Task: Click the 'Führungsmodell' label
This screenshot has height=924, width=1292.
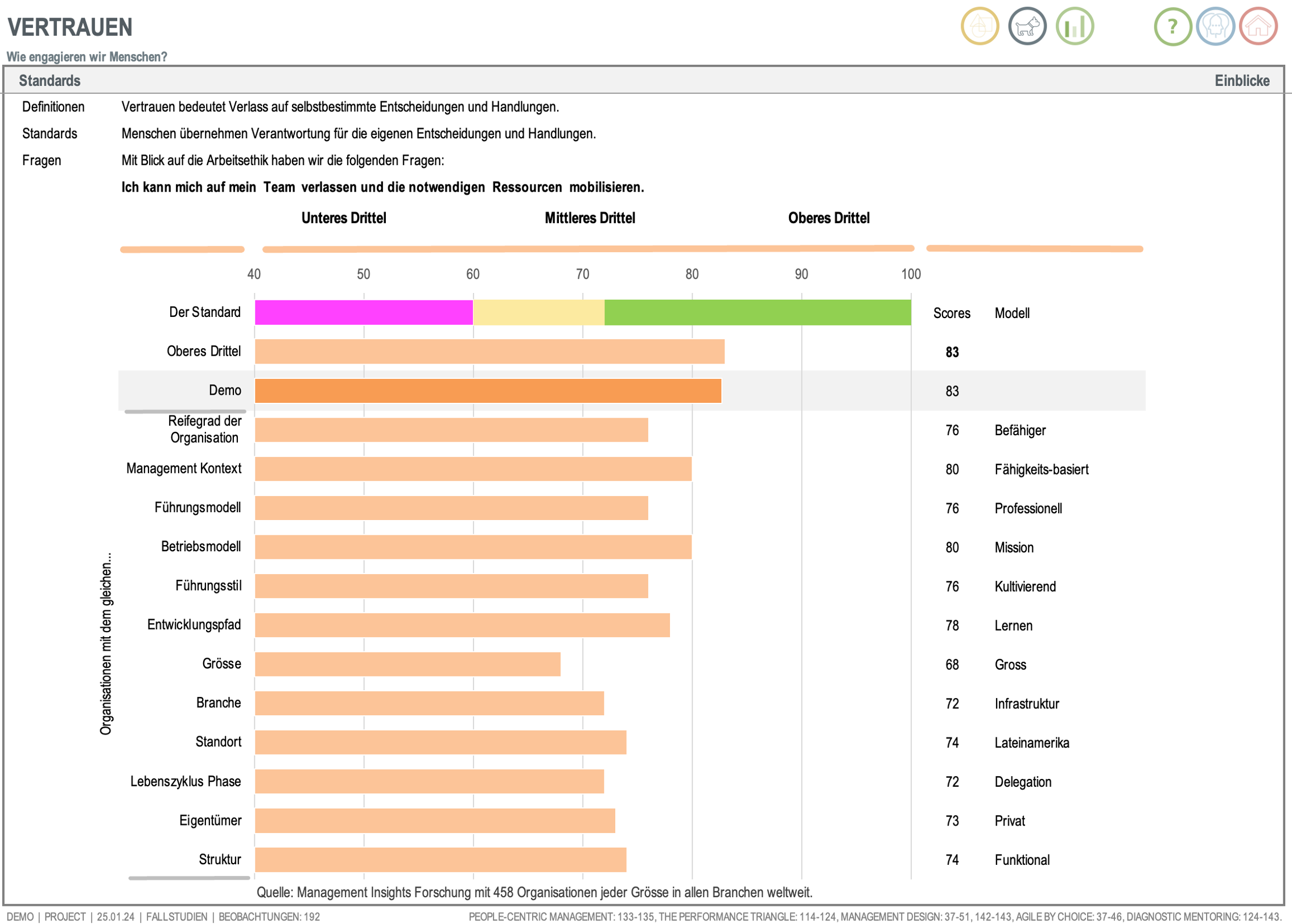Action: [197, 508]
